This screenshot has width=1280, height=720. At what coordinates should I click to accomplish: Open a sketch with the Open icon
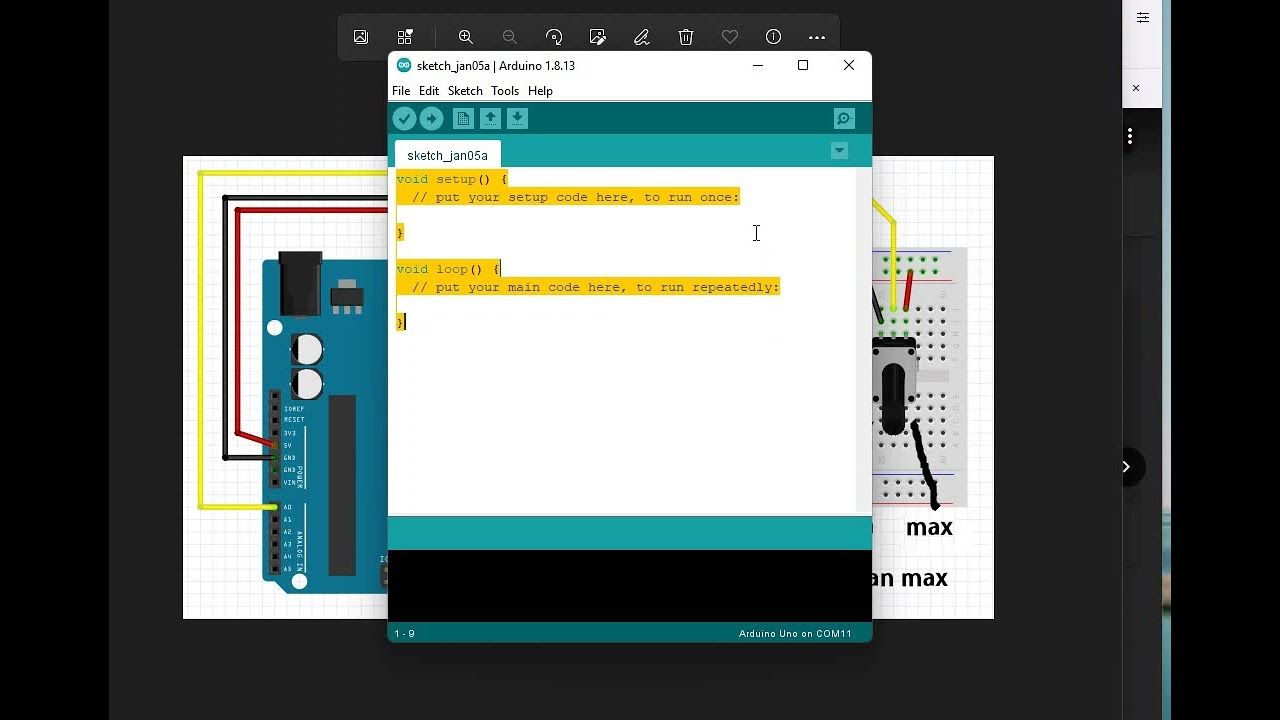[x=490, y=119]
